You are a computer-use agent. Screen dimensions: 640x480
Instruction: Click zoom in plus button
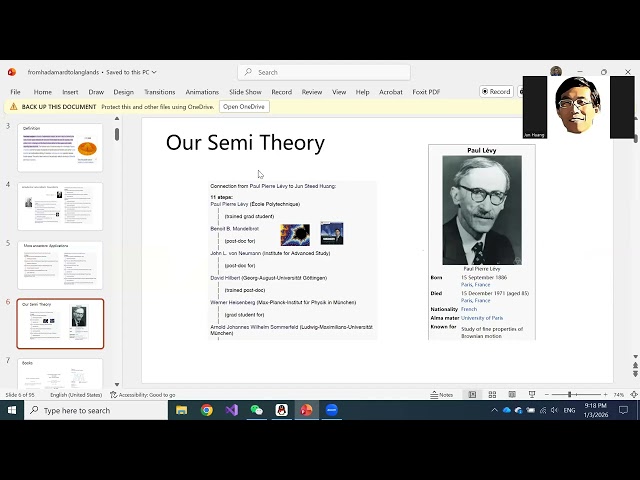(606, 395)
